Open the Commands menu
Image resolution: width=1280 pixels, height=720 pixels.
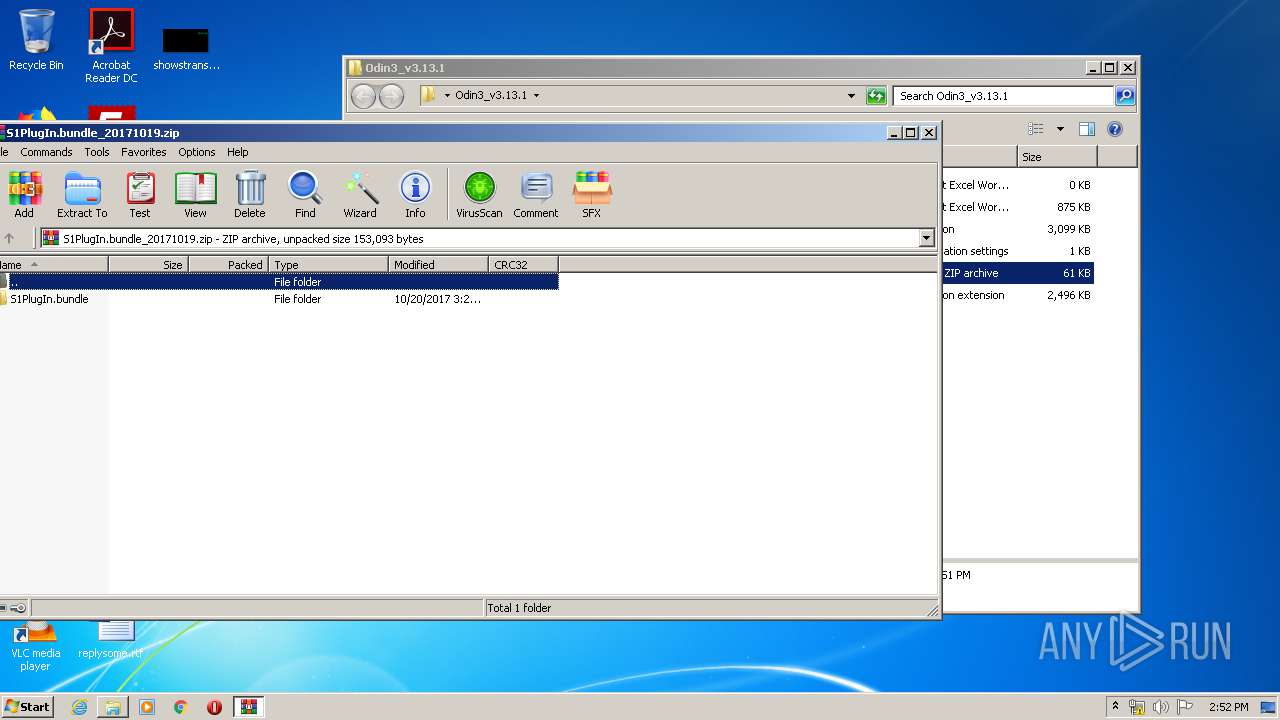pyautogui.click(x=46, y=152)
